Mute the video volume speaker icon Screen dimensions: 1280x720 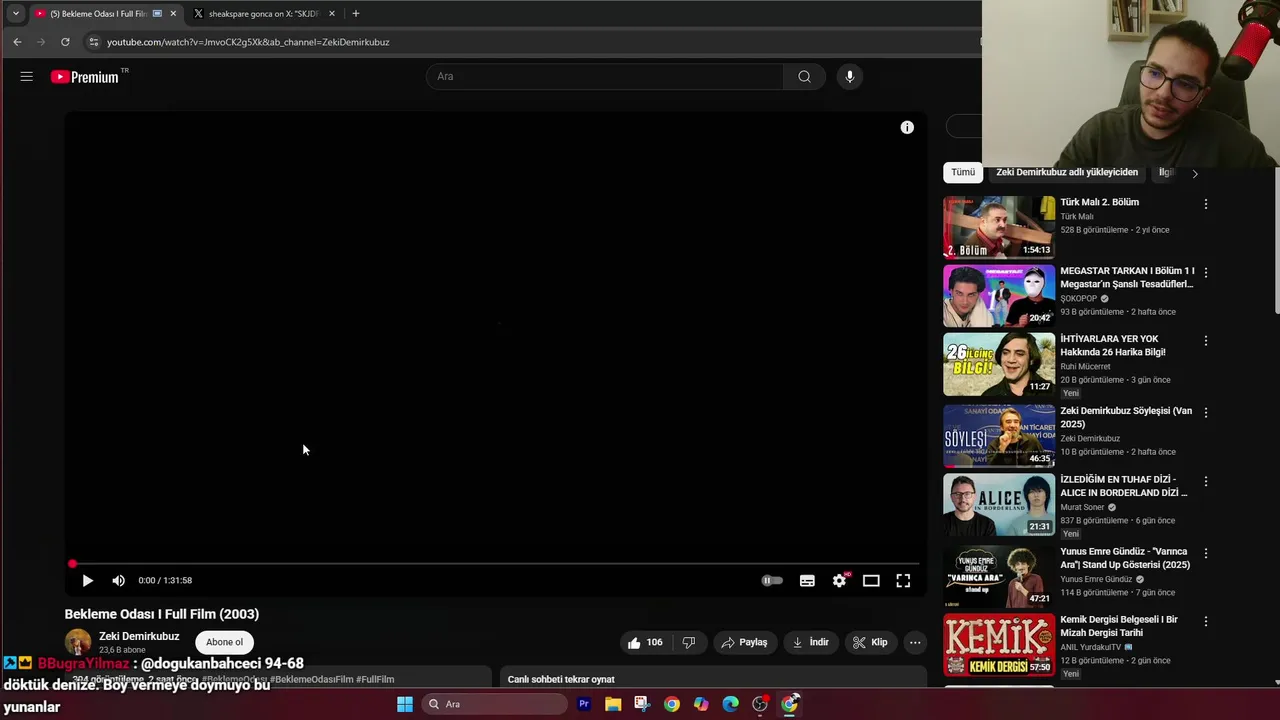119,581
